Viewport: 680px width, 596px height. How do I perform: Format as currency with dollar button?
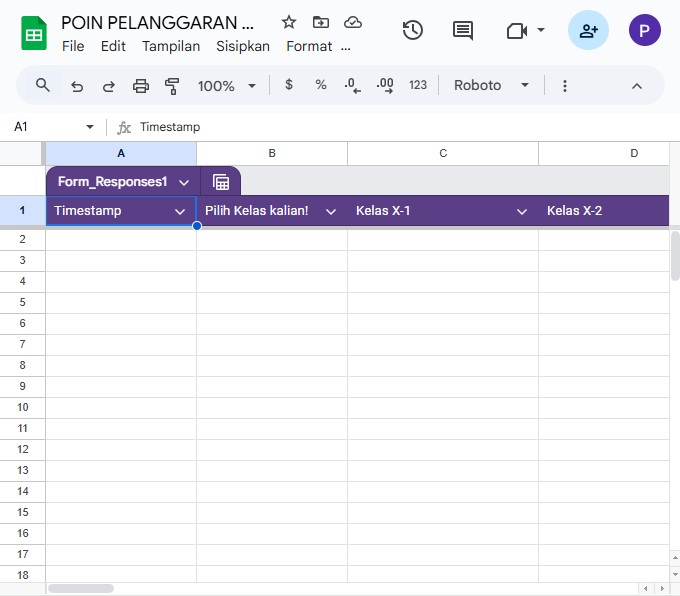tap(289, 85)
